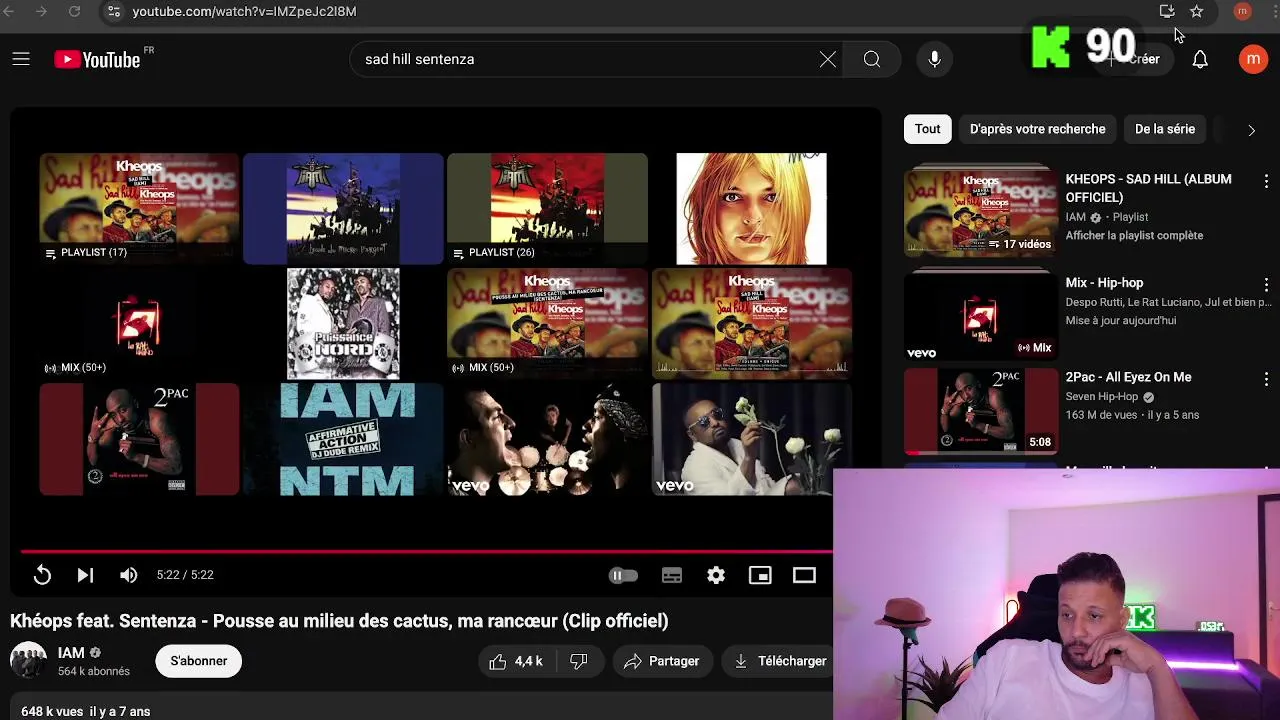Open the video title text
The image size is (1280, 720).
tap(339, 621)
